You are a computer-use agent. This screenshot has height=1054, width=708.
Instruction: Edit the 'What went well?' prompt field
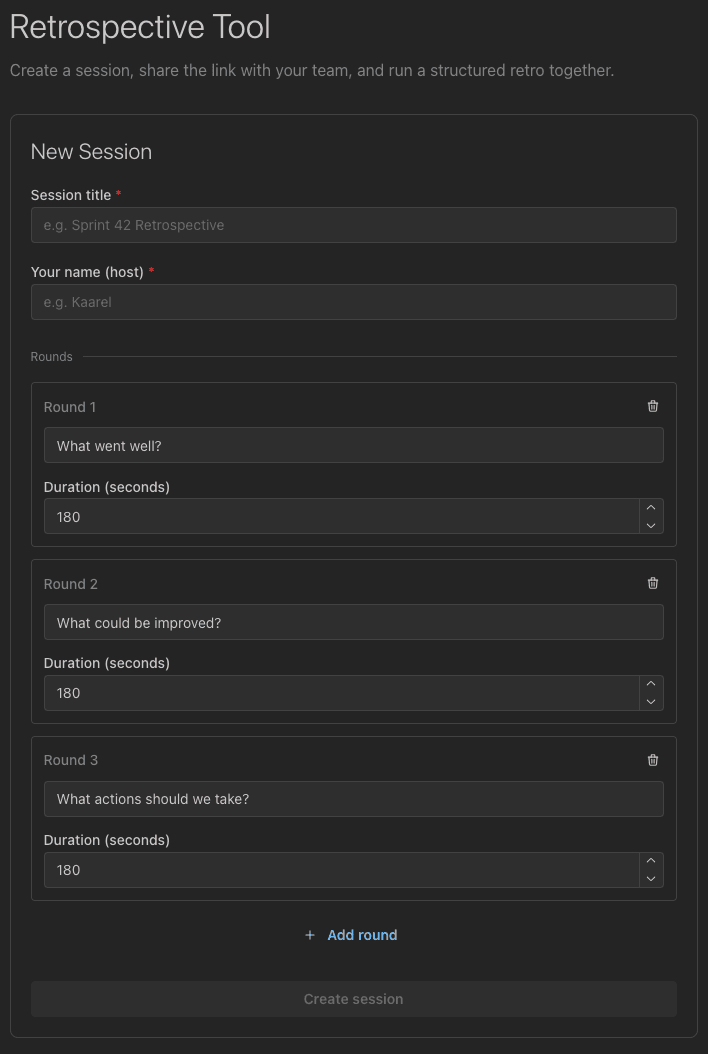point(353,446)
